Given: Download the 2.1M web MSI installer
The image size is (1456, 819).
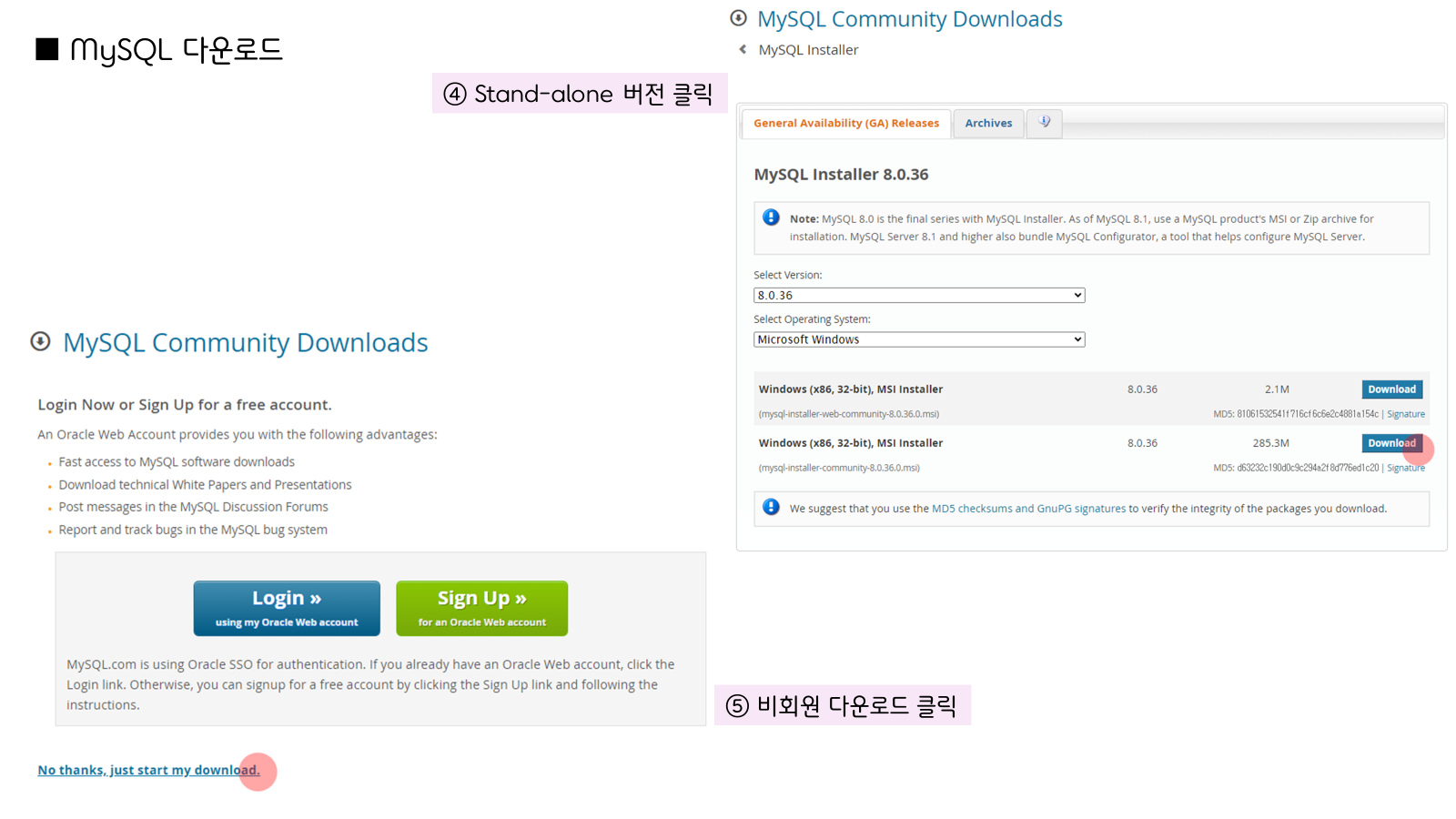Looking at the screenshot, I should pyautogui.click(x=1391, y=389).
